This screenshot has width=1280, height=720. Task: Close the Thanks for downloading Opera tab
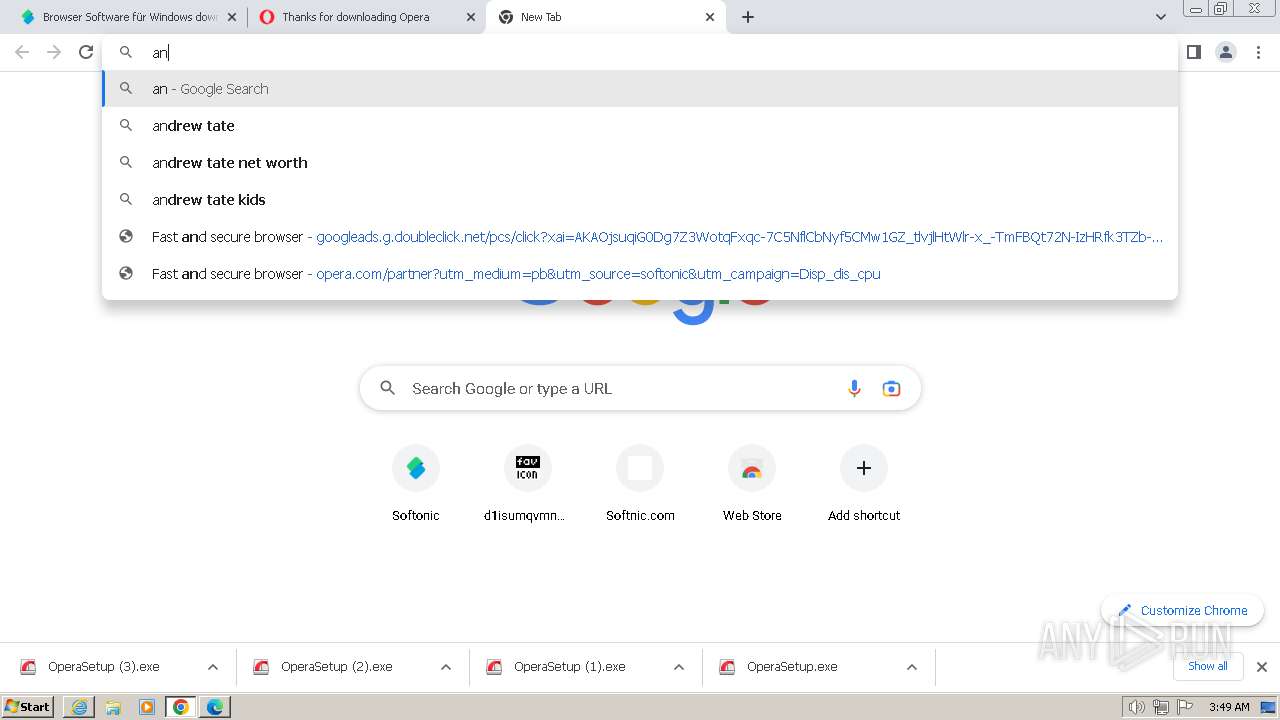pos(471,17)
